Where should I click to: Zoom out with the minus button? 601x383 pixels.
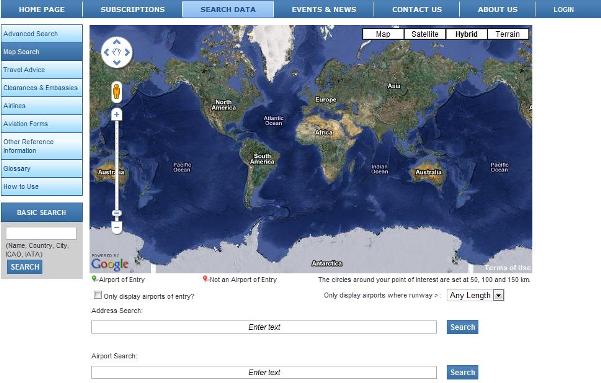tap(117, 227)
